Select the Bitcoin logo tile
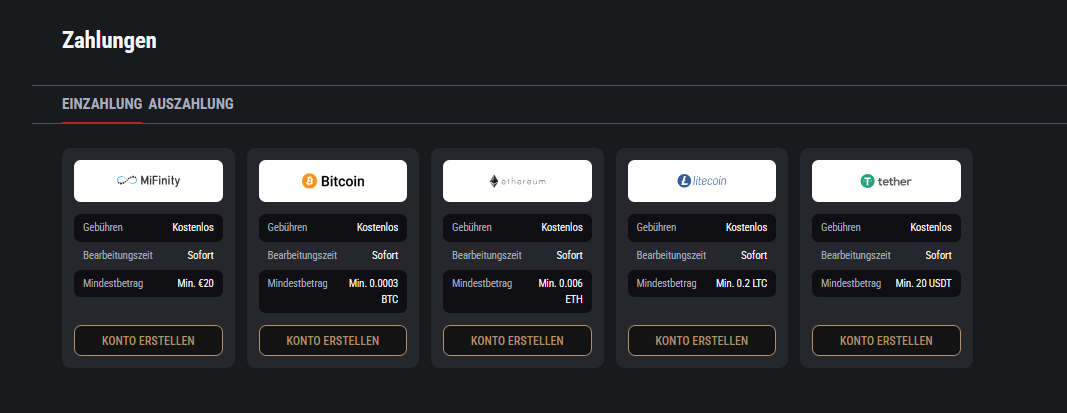 coord(333,181)
